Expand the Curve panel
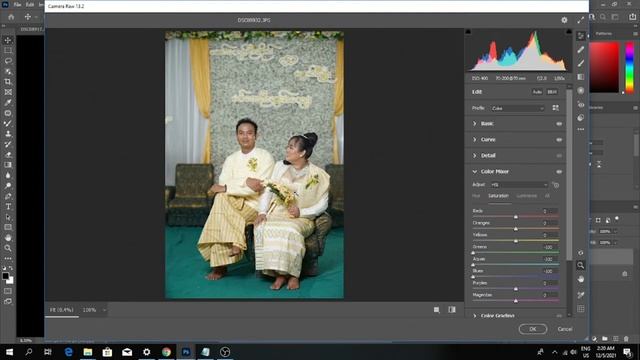640x360 pixels. [474, 140]
